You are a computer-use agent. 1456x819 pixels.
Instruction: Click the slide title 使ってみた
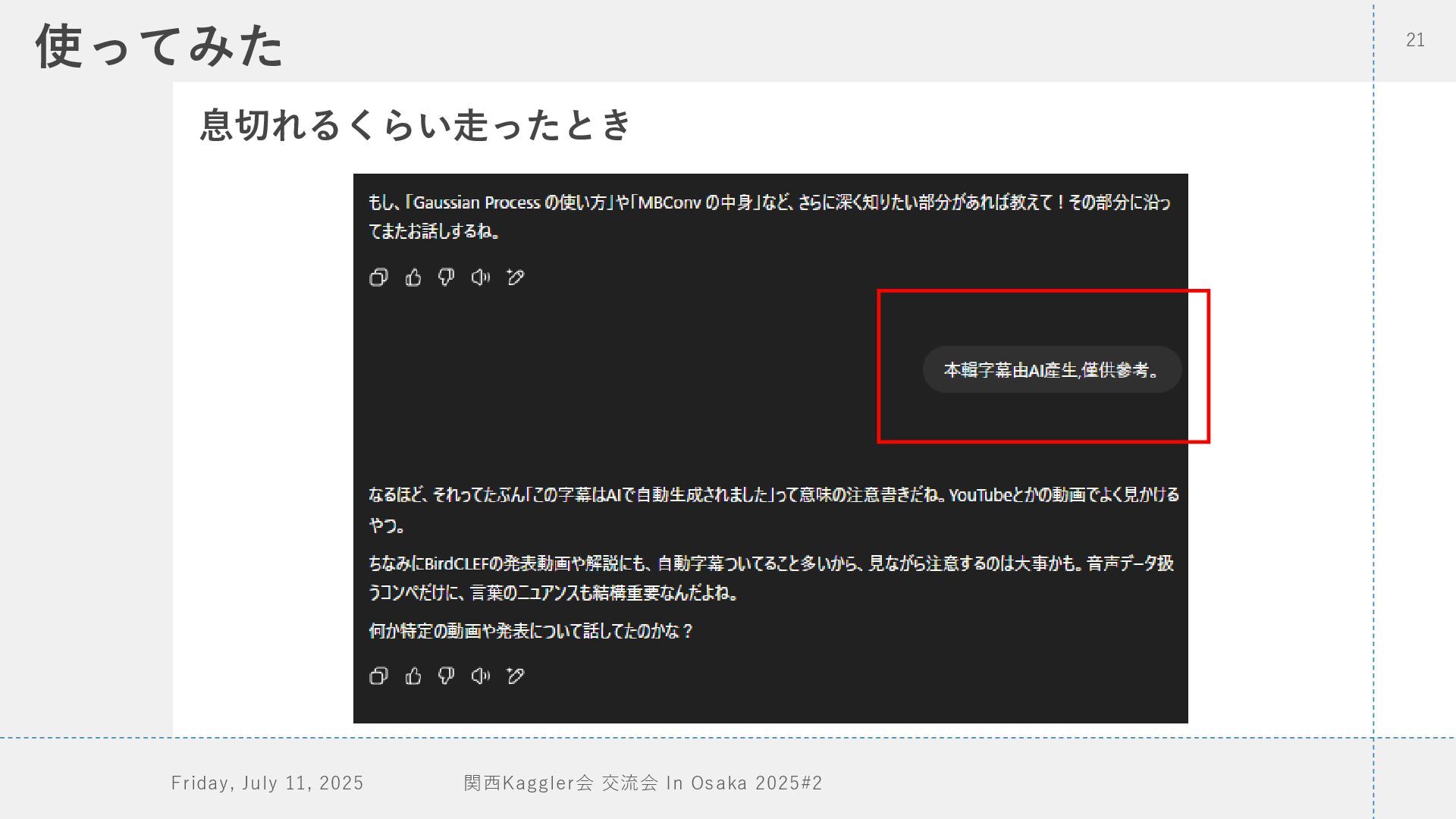click(x=160, y=45)
